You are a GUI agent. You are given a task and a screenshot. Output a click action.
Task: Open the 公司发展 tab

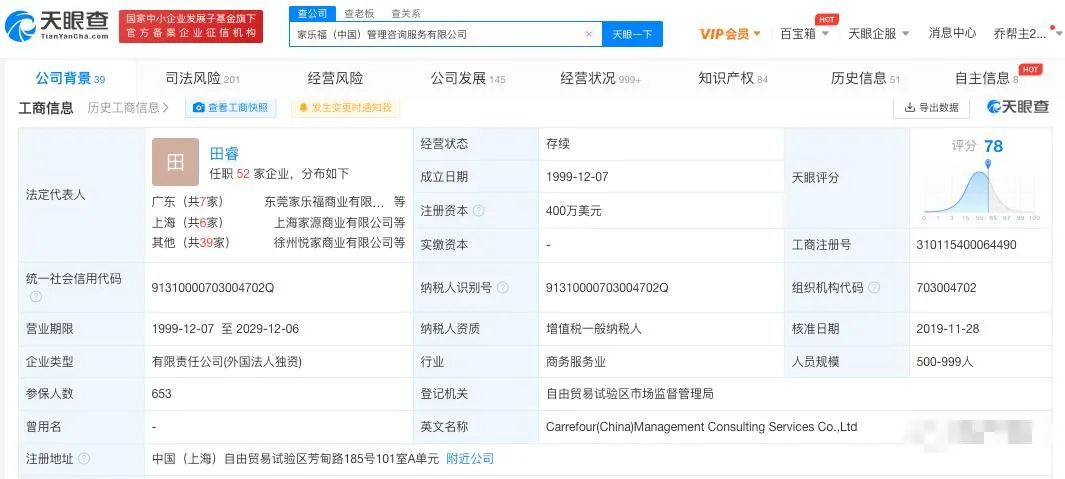coord(468,78)
